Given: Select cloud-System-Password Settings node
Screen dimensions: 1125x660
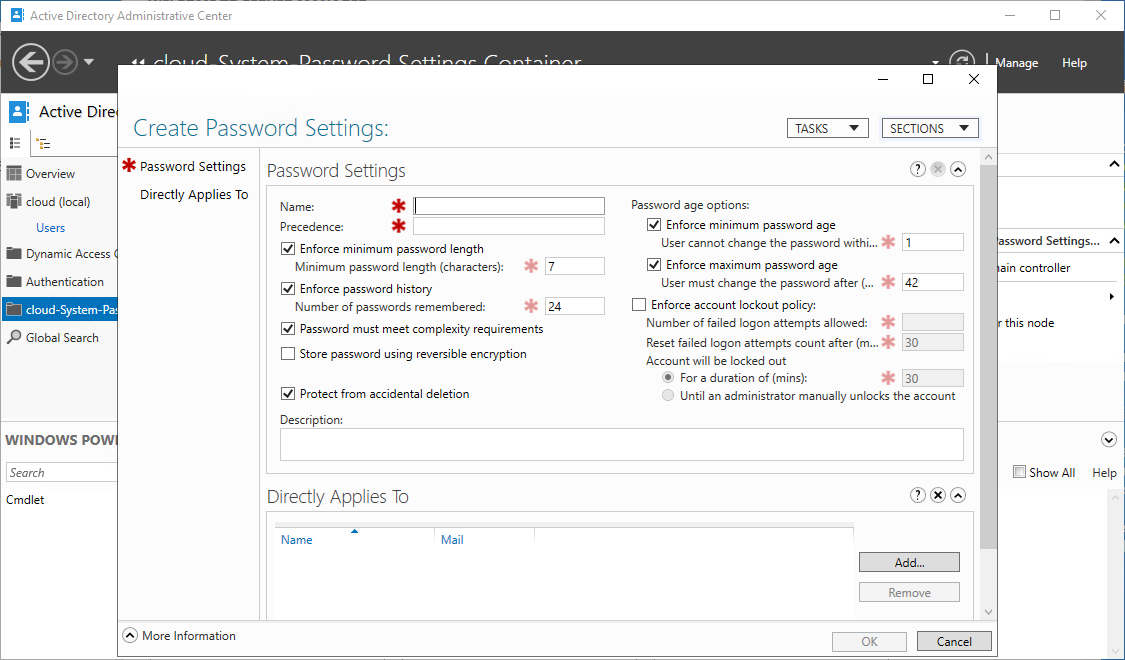Looking at the screenshot, I should (59, 310).
